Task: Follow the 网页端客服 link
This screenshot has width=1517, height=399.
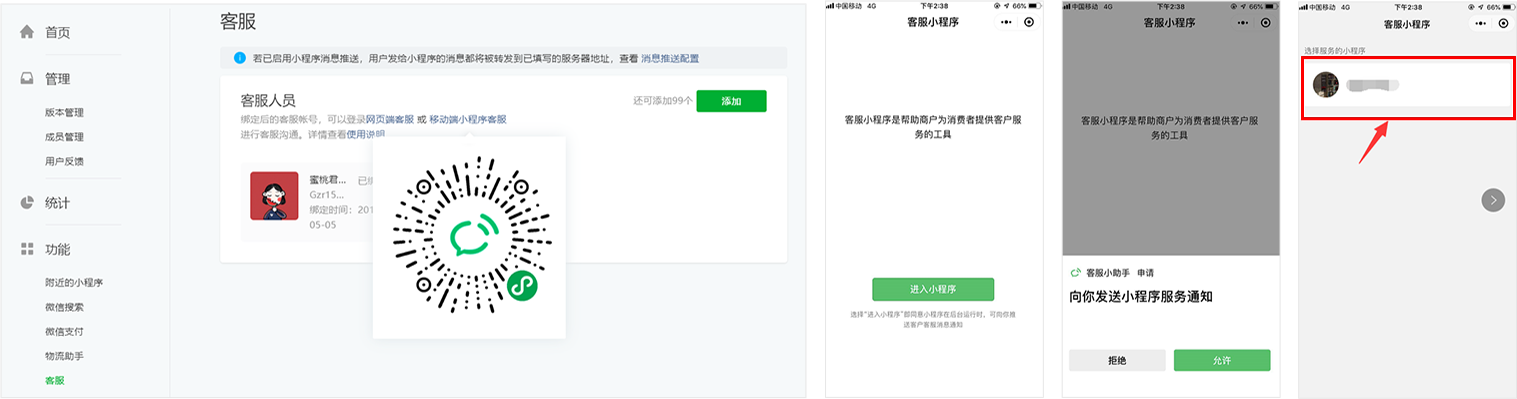Action: (390, 119)
